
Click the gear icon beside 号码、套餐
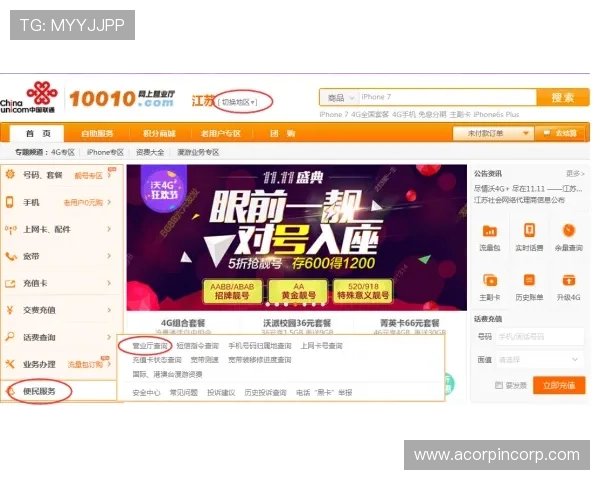point(10,175)
